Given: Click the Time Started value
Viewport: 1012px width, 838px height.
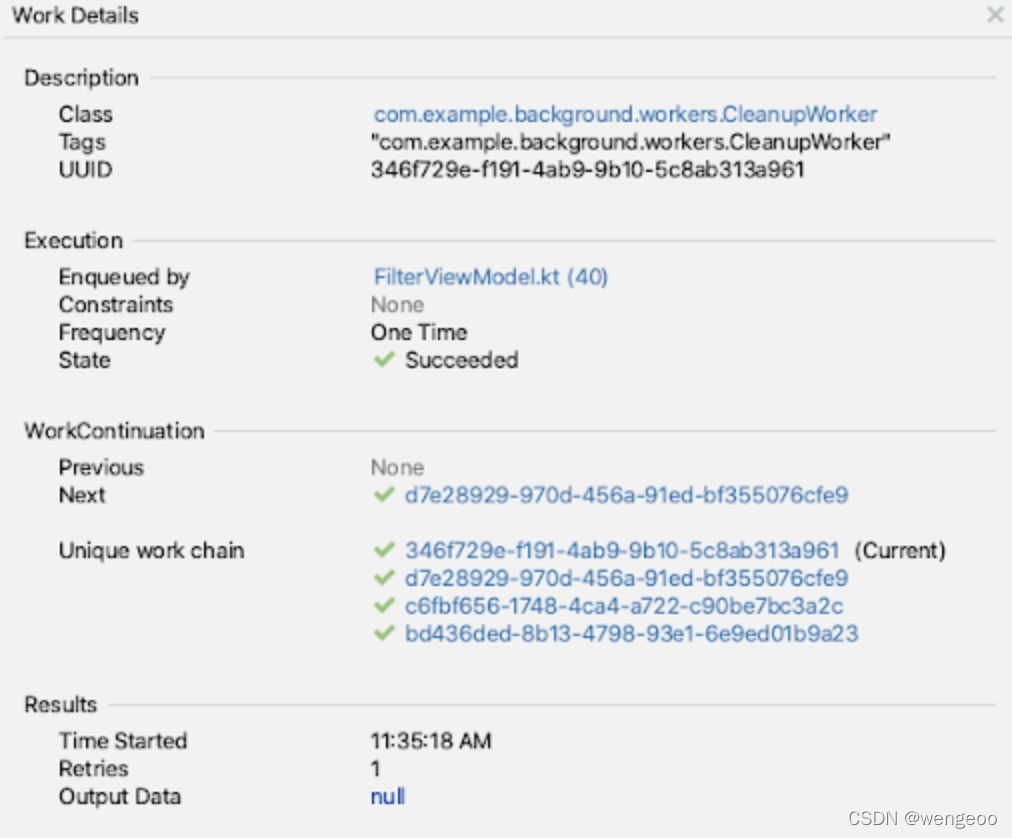Looking at the screenshot, I should coord(430,741).
